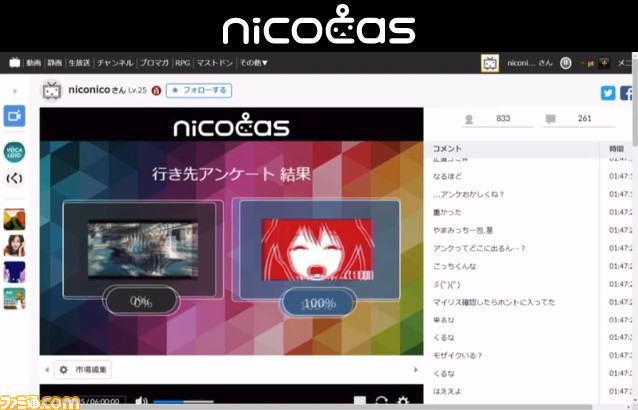Adjust the player volume slider

[184, 401]
